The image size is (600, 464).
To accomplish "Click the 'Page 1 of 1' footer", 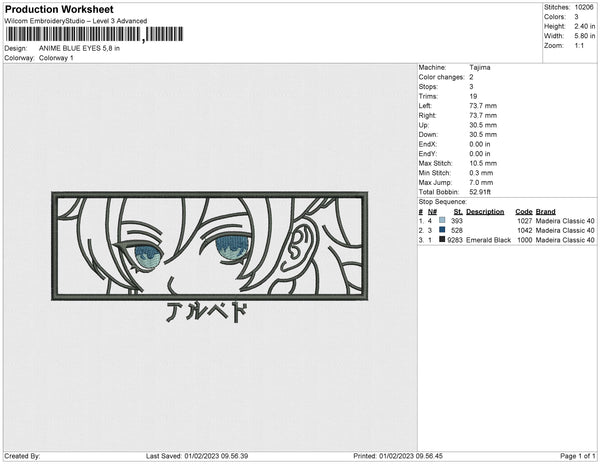I will 578,456.
